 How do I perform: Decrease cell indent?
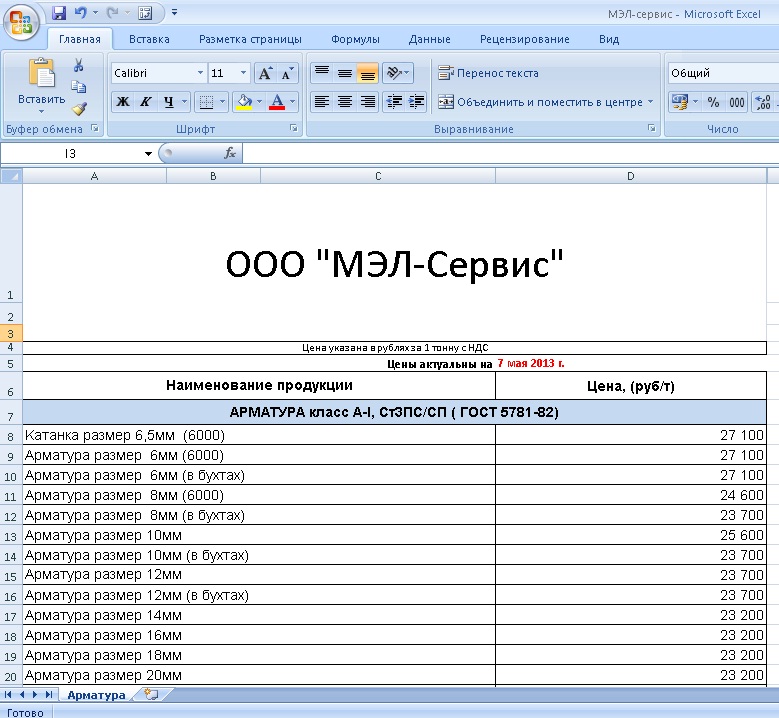tap(394, 102)
